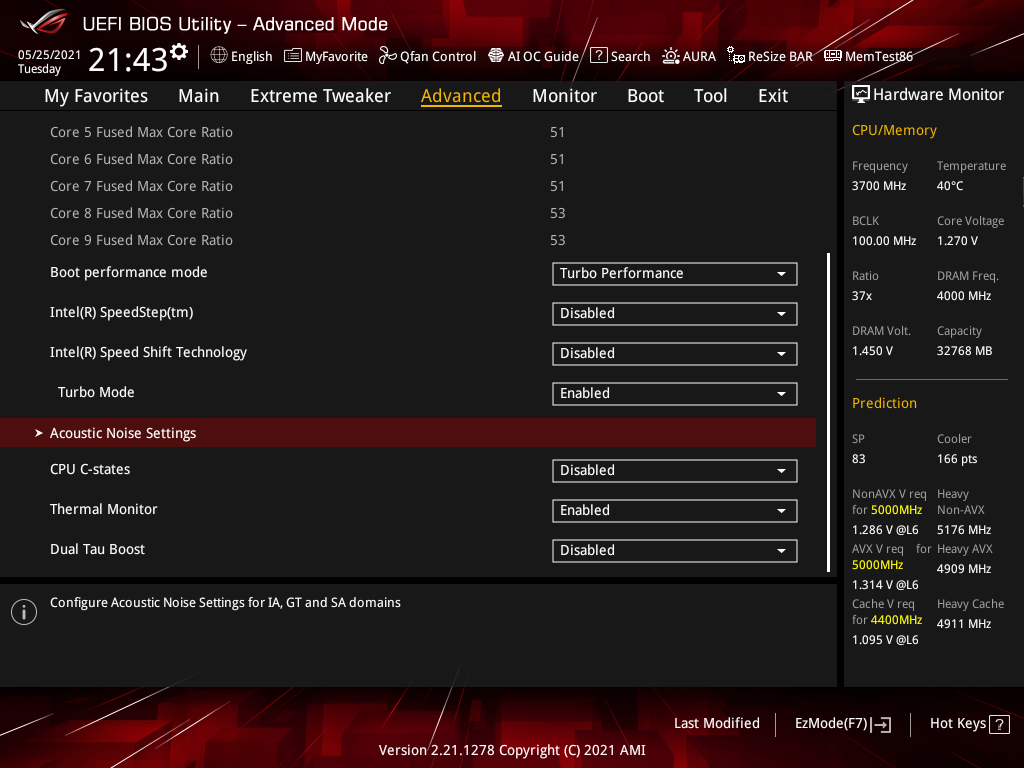Image resolution: width=1024 pixels, height=768 pixels.
Task: Click the Last Modified button
Action: click(x=716, y=724)
